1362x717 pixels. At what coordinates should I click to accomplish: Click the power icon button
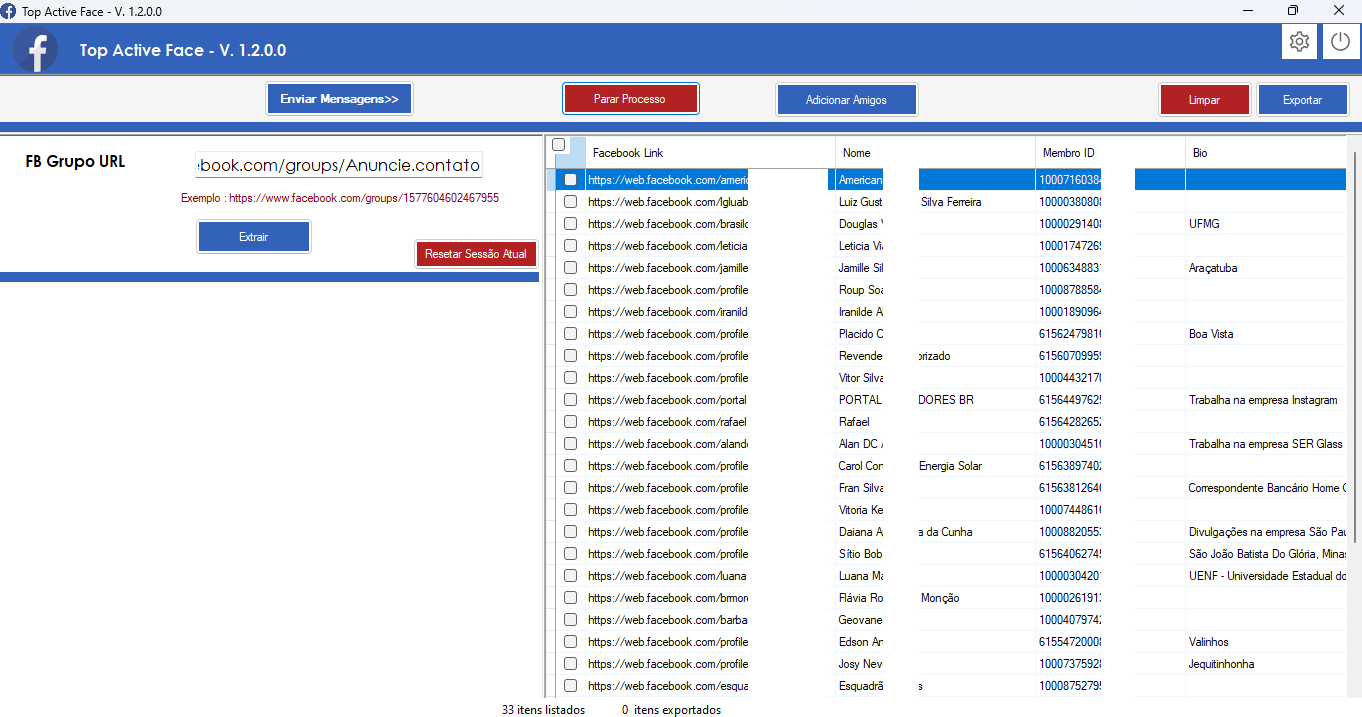[x=1341, y=42]
